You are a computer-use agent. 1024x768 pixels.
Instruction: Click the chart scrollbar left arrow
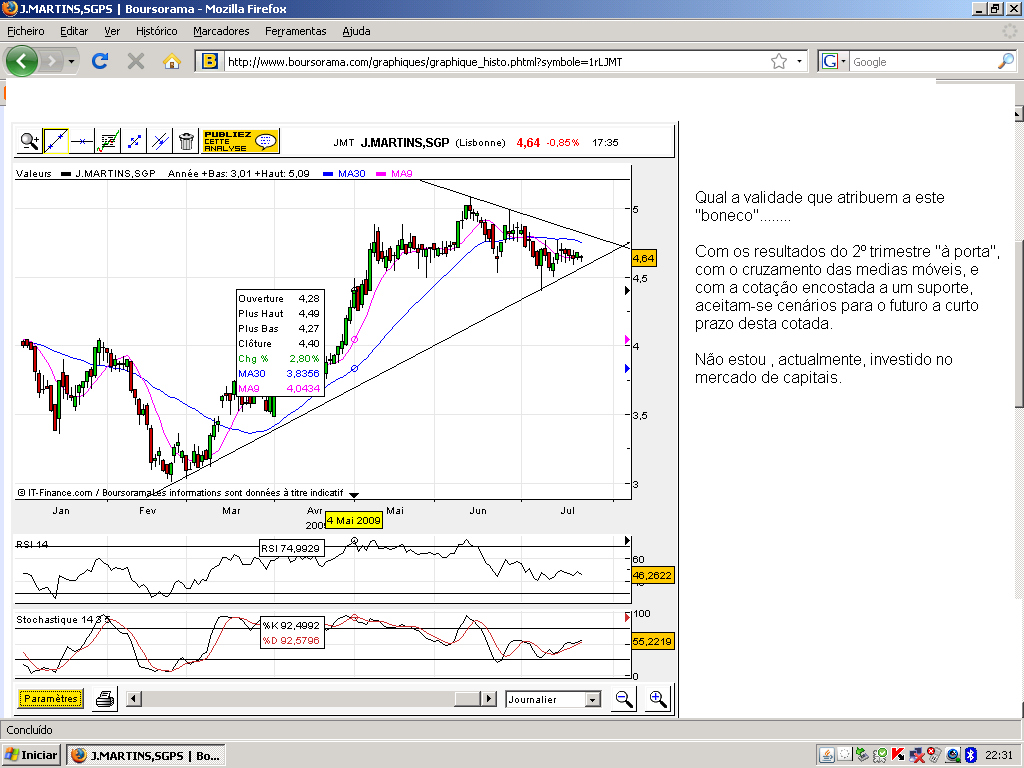pos(133,699)
